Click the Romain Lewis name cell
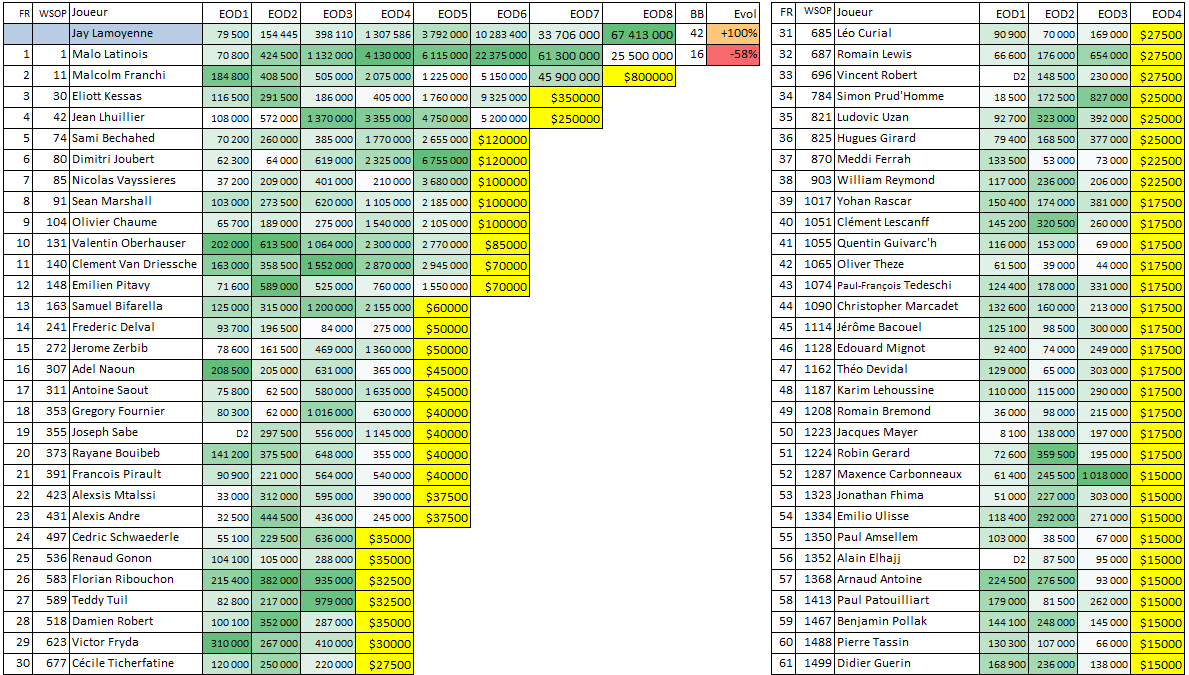Image resolution: width=1189 pixels, height=675 pixels. point(906,55)
